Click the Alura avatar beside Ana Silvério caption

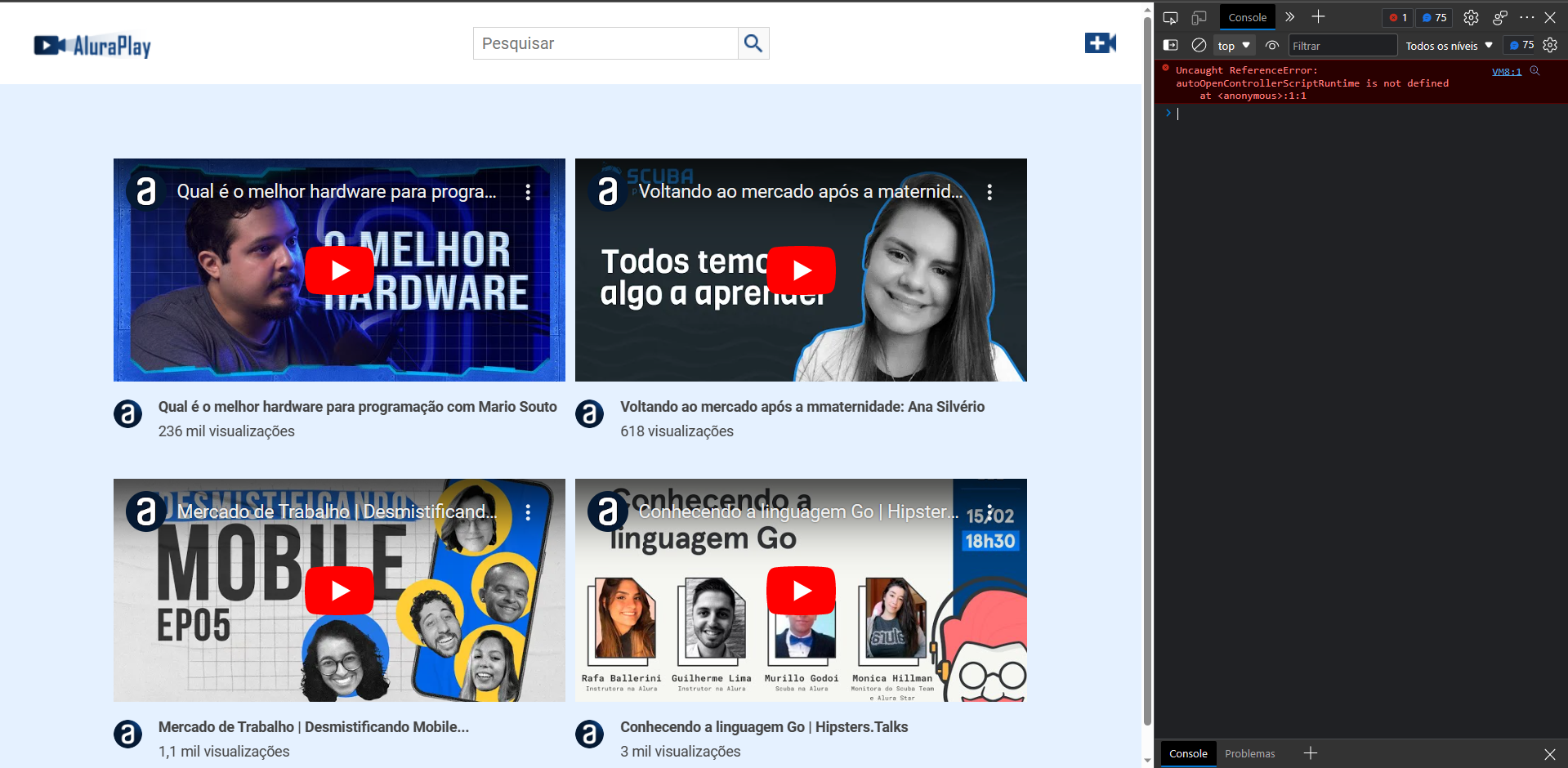tap(589, 413)
